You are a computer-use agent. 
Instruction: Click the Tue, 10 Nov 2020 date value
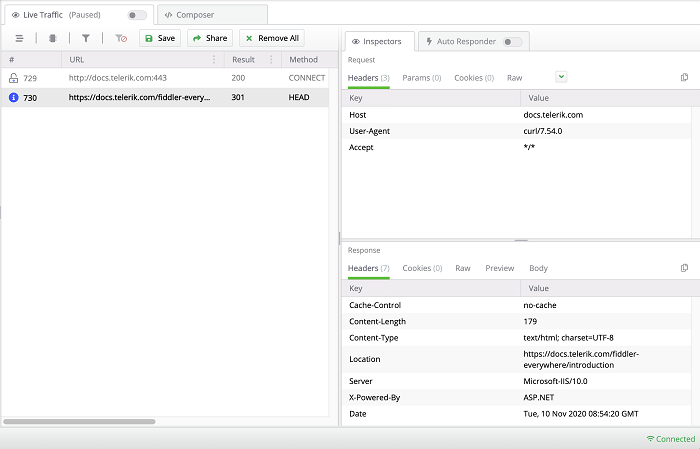click(x=581, y=414)
